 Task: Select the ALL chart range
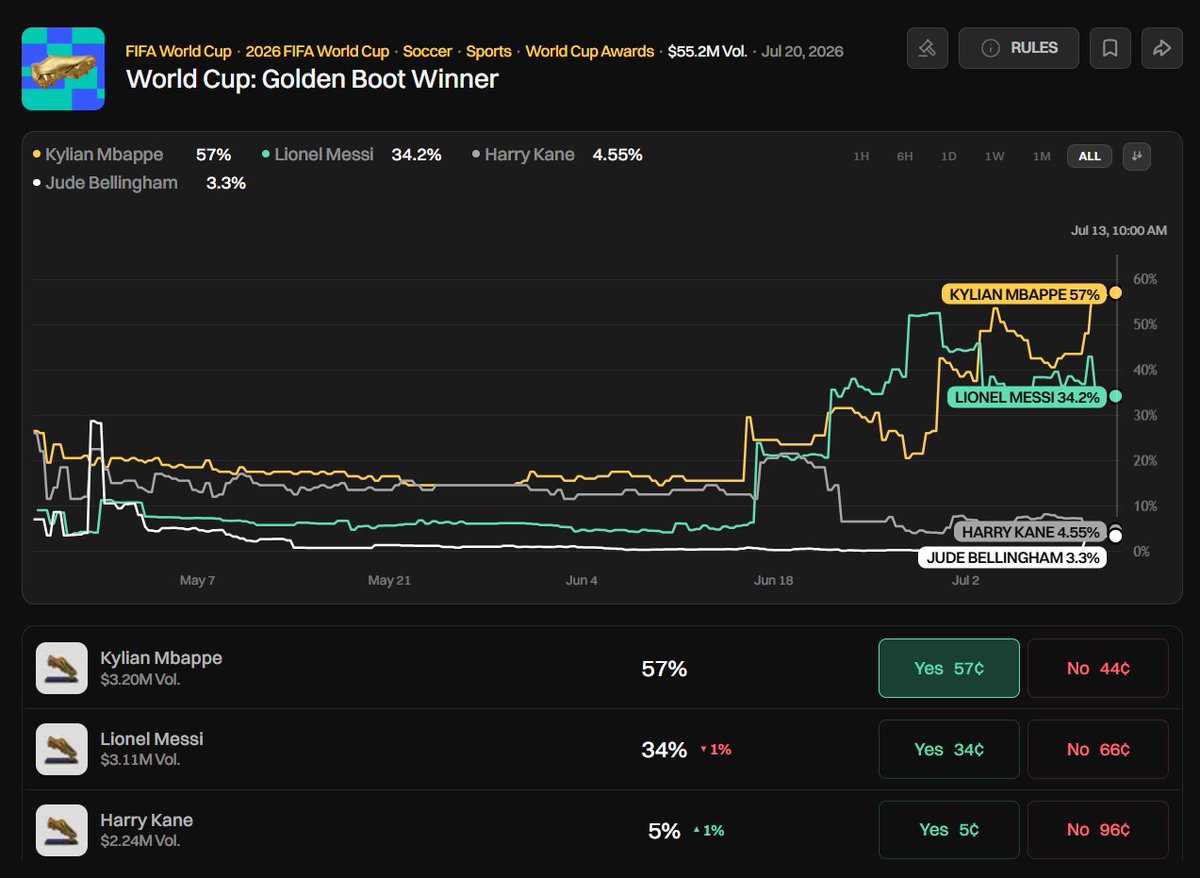point(1089,156)
